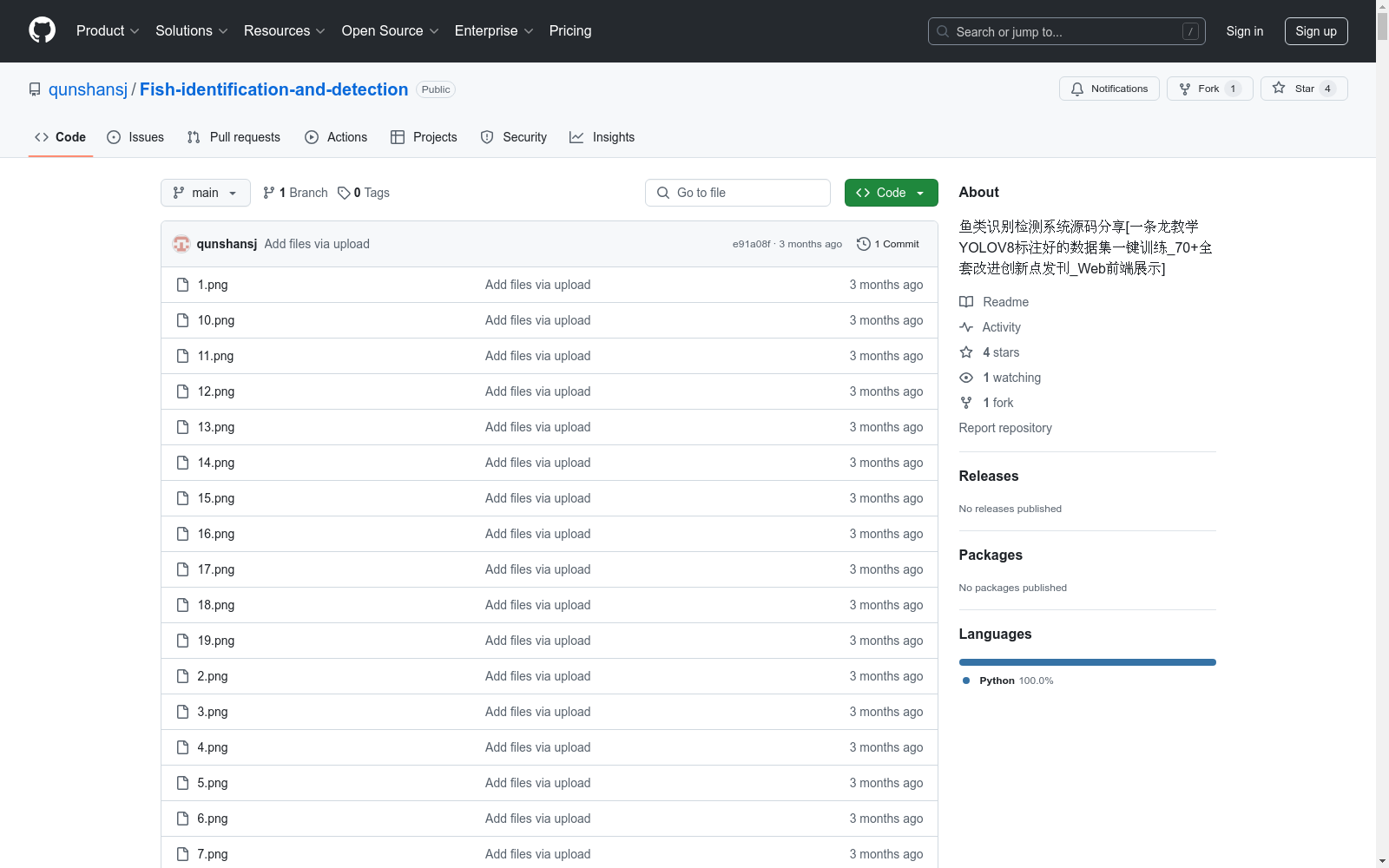The width and height of the screenshot is (1389, 868).
Task: Open the green Code dropdown
Action: 891,193
